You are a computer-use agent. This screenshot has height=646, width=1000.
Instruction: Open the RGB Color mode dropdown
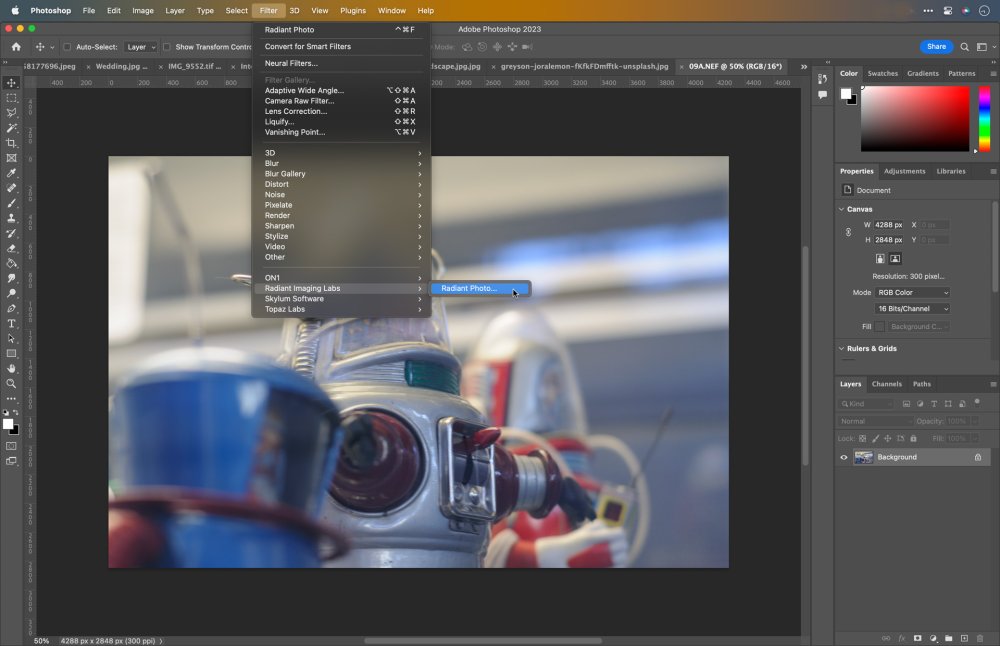[913, 293]
